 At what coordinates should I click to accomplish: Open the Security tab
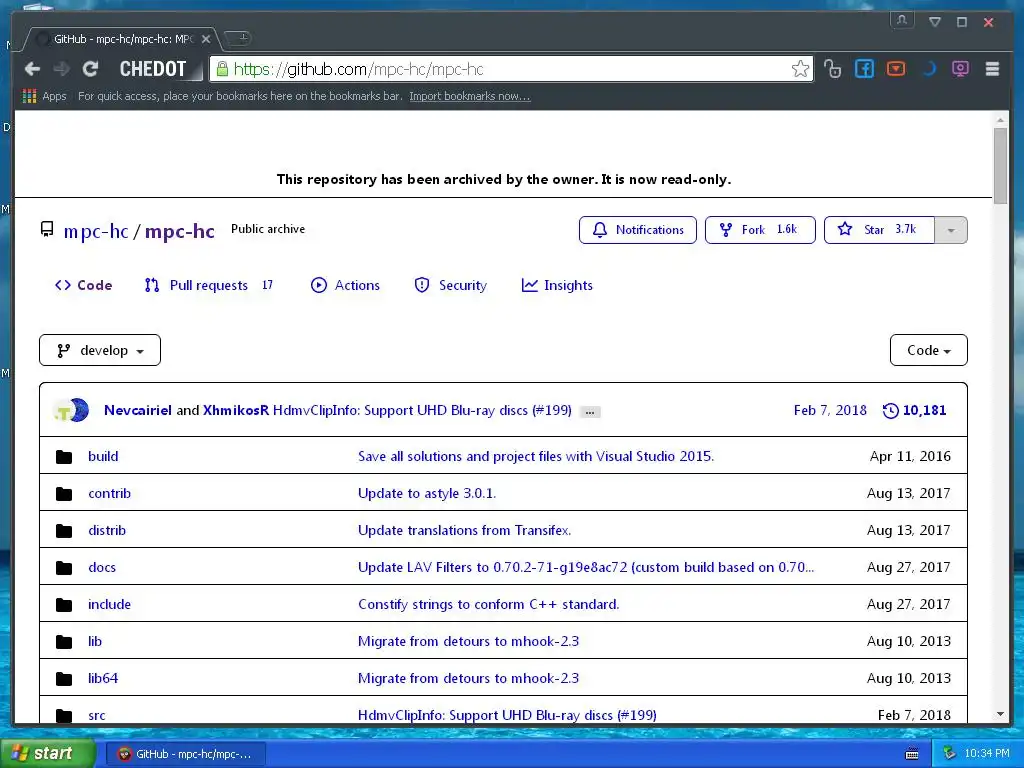coord(451,285)
